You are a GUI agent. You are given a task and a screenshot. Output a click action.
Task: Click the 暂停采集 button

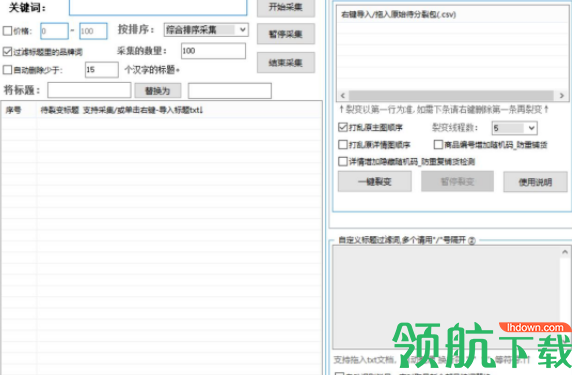pyautogui.click(x=286, y=34)
